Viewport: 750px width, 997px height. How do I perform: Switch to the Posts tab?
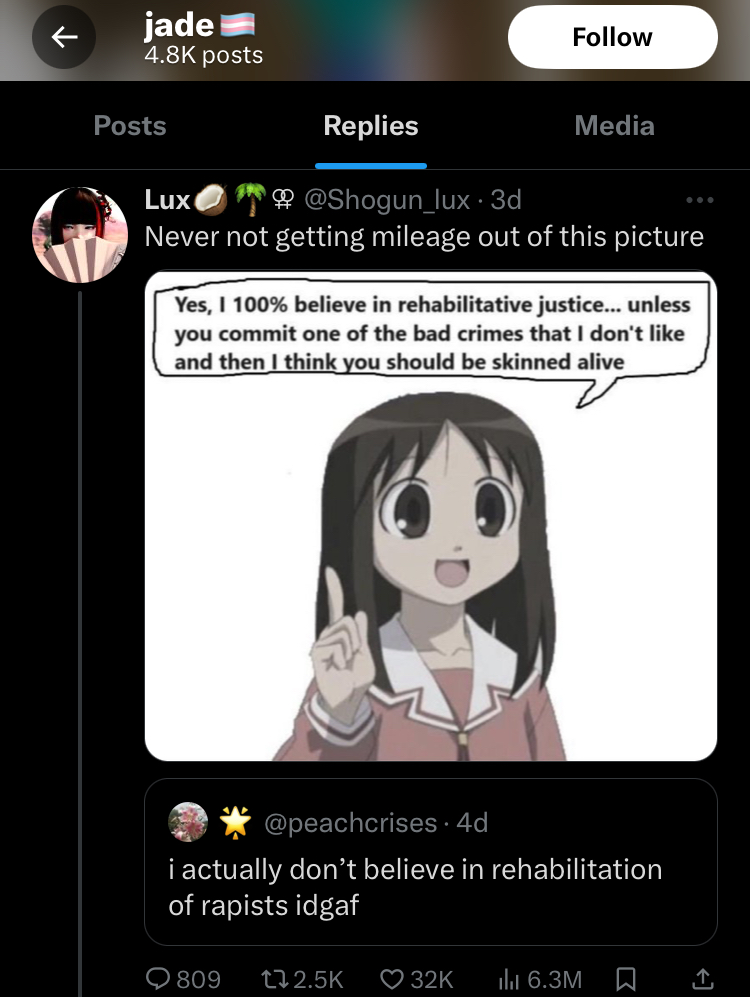pos(130,125)
